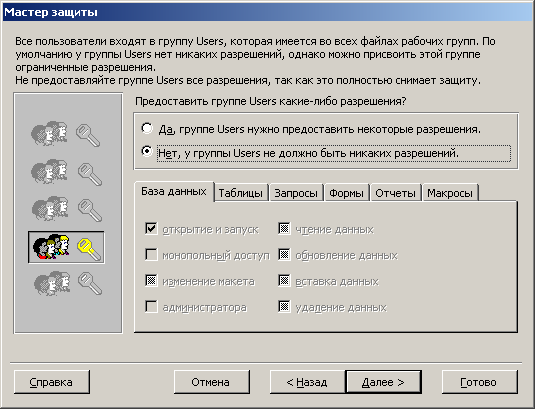Toggle the 'чтение данных' checkbox
Screen dimensions: 535x409
point(284,228)
